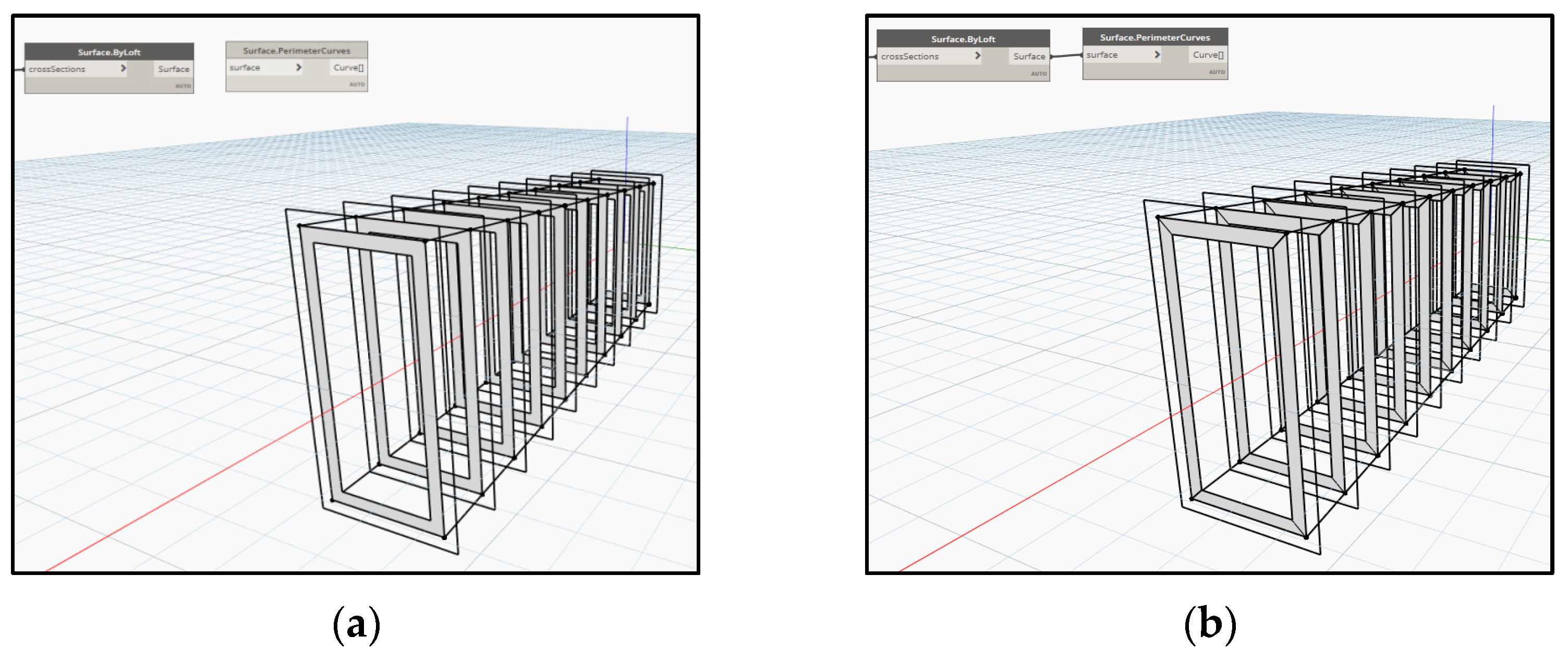
Task: Click the crossSections input port in figure (a)
Action: (x=57, y=69)
